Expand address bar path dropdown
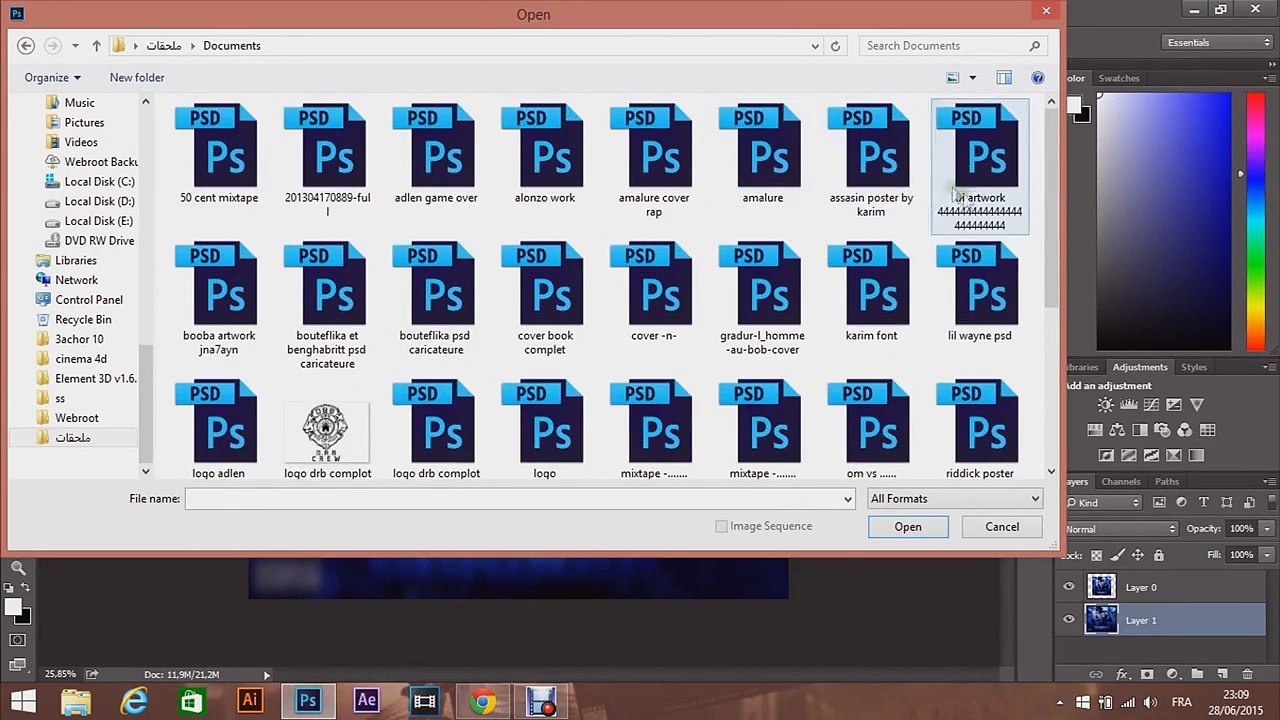 (815, 46)
